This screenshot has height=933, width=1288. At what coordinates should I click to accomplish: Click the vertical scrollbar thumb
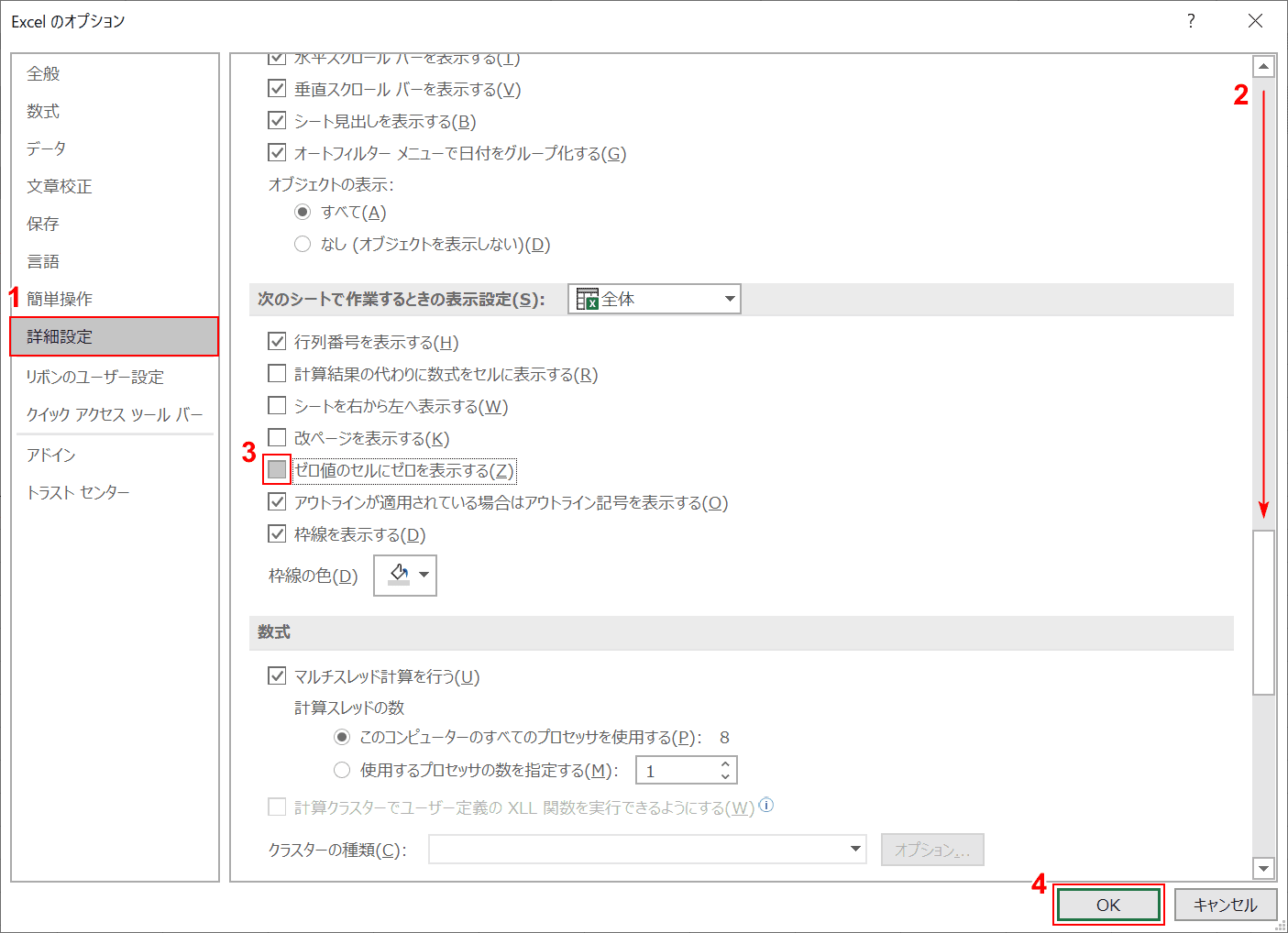point(1264,612)
